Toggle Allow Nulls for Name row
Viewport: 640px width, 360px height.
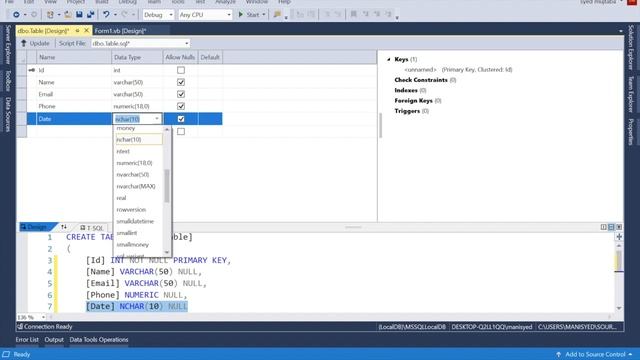click(x=181, y=82)
